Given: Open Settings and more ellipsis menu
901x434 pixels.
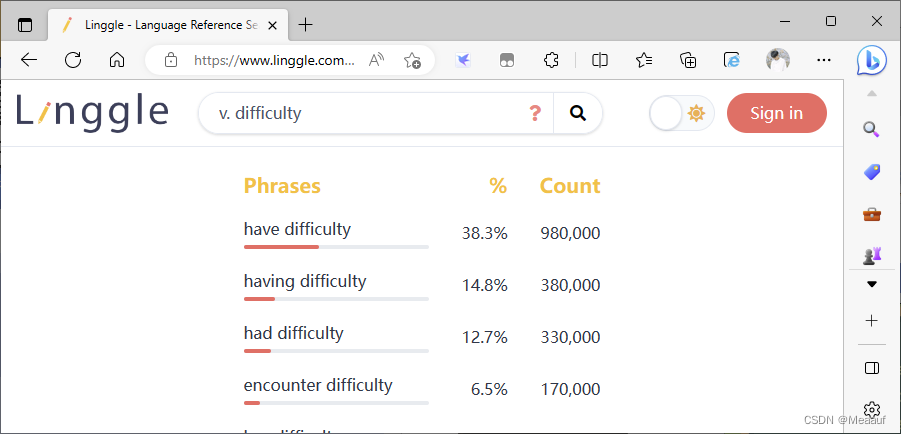Looking at the screenshot, I should [824, 60].
